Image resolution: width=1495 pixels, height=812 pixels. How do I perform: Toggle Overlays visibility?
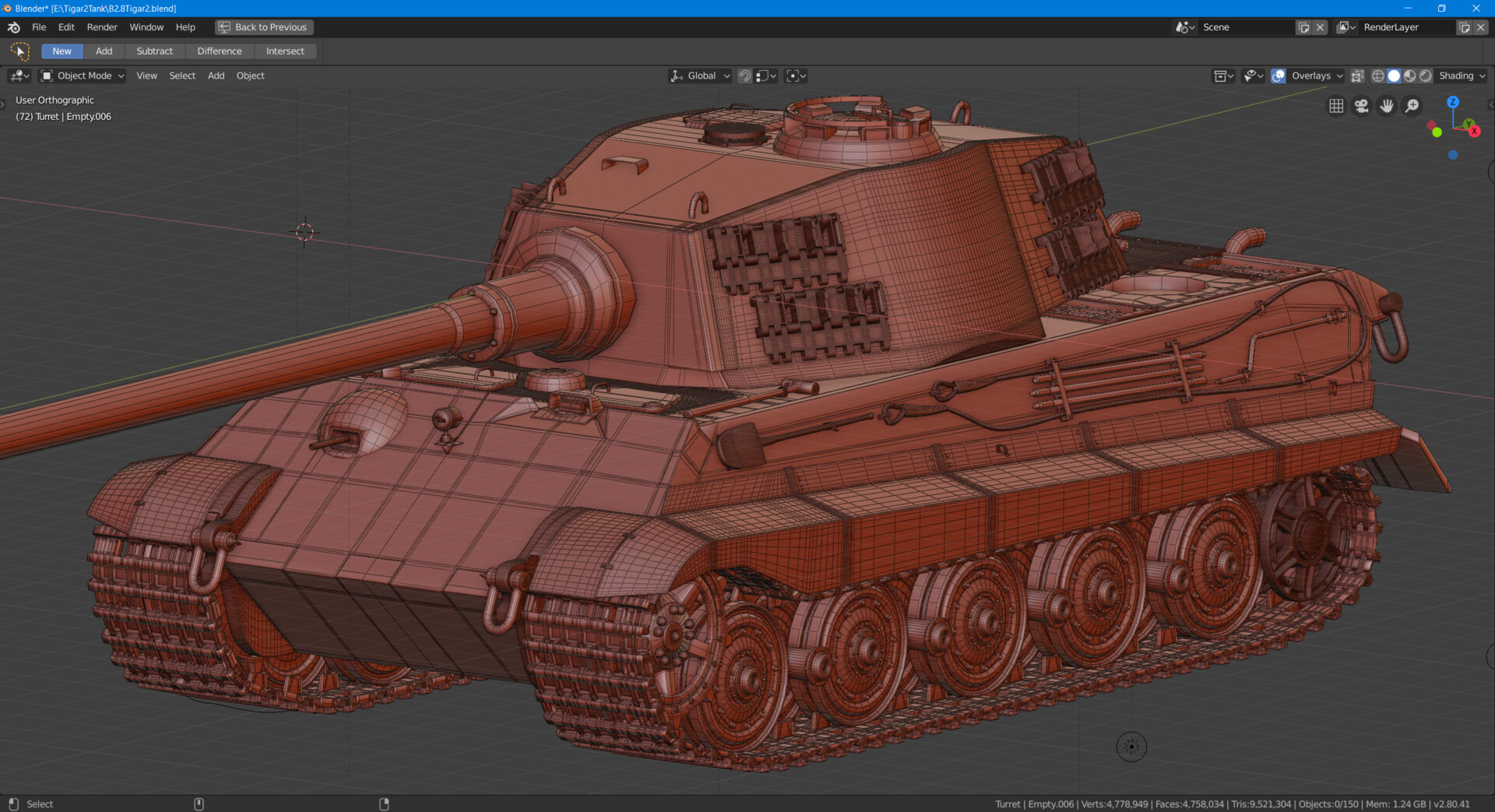[x=1278, y=76]
